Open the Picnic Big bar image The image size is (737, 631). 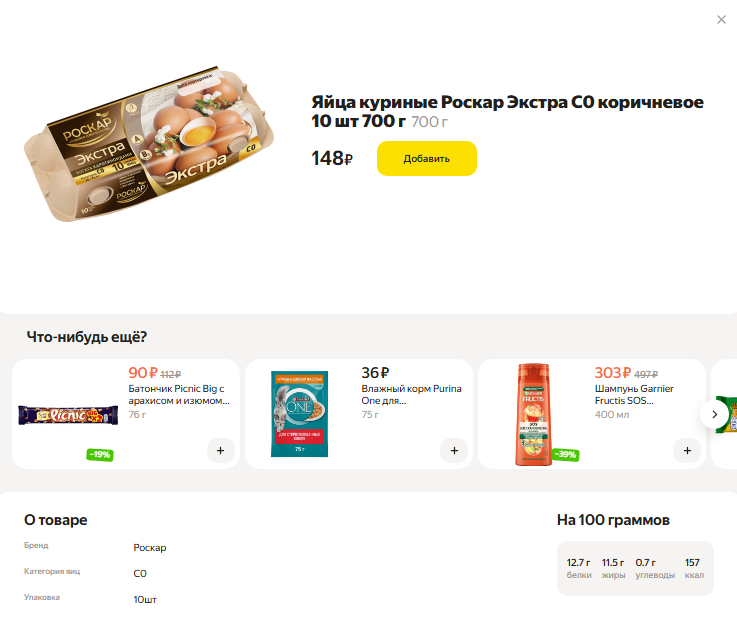click(x=68, y=413)
